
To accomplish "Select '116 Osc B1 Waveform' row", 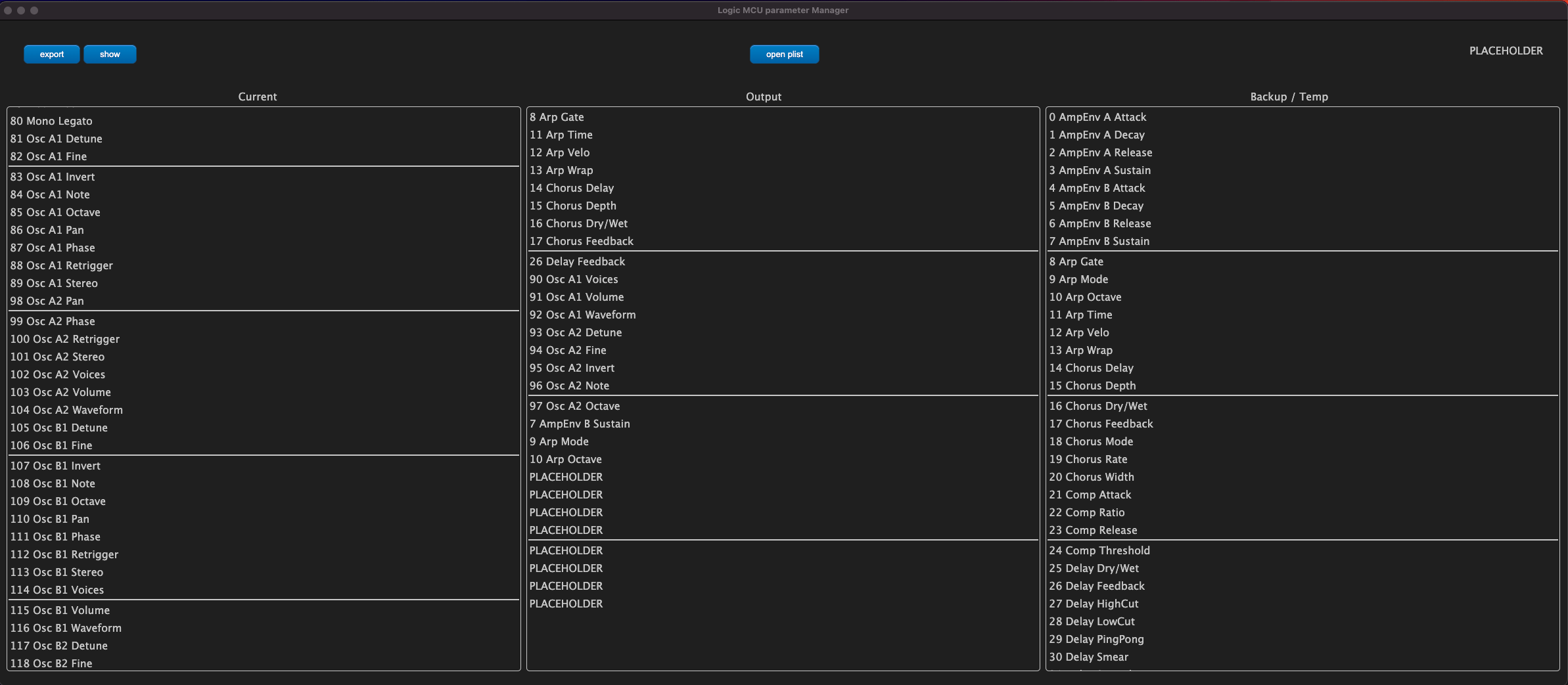I will coord(264,628).
